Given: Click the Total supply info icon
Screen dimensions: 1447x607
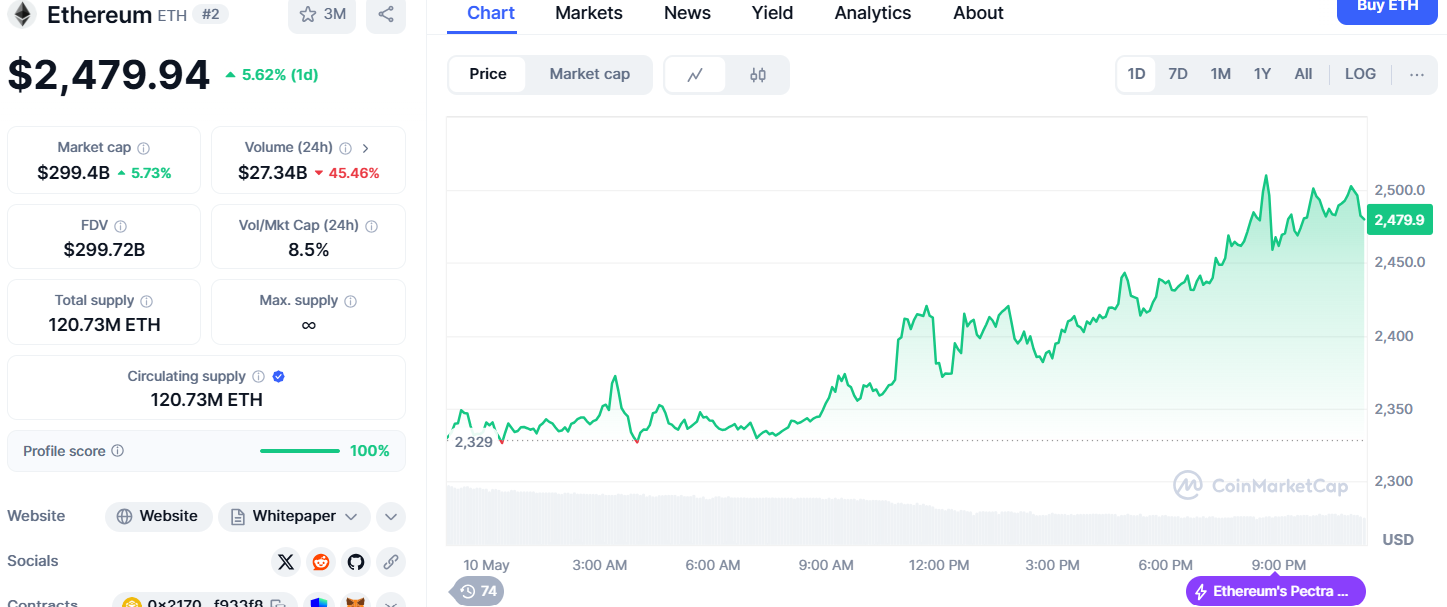Looking at the screenshot, I should (x=146, y=301).
